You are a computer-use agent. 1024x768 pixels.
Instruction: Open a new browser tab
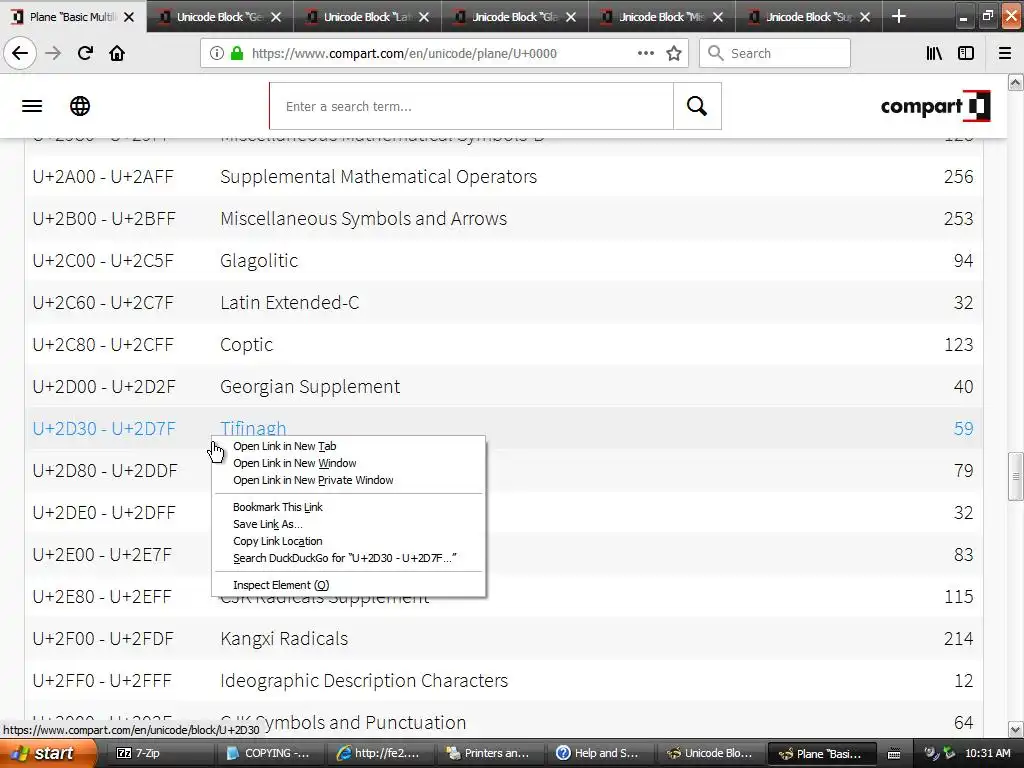point(899,16)
